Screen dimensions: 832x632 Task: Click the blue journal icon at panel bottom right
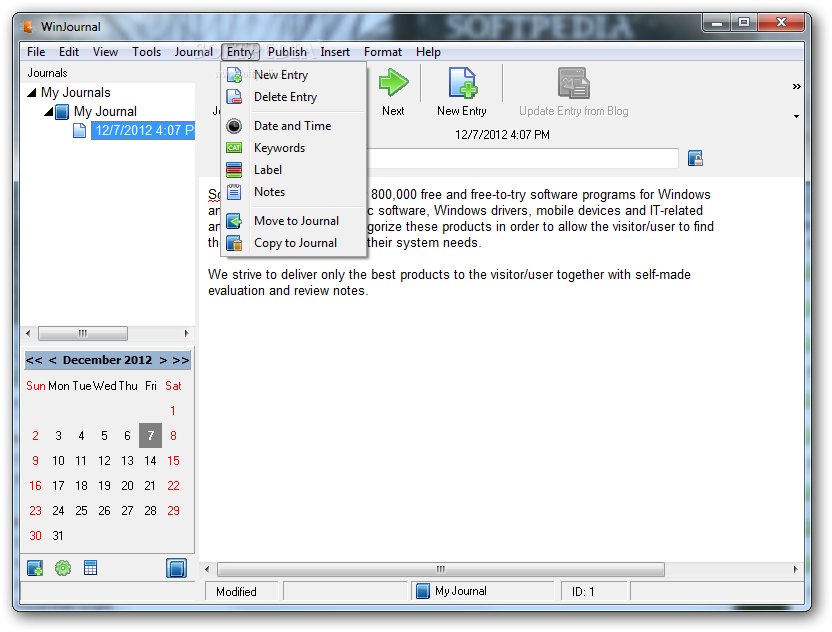coord(176,568)
